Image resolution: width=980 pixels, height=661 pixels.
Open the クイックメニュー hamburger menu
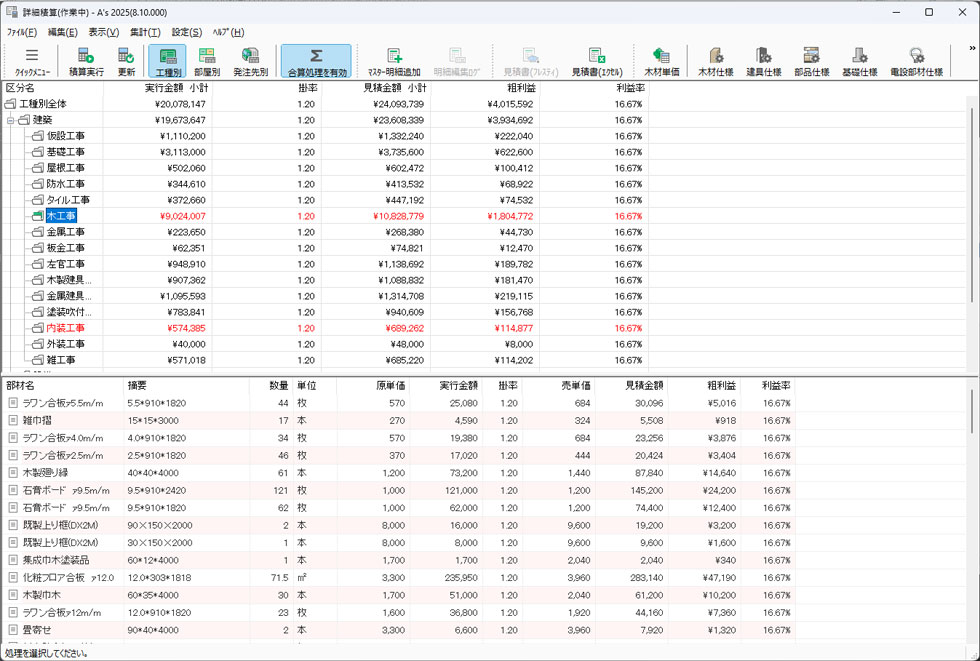point(32,61)
